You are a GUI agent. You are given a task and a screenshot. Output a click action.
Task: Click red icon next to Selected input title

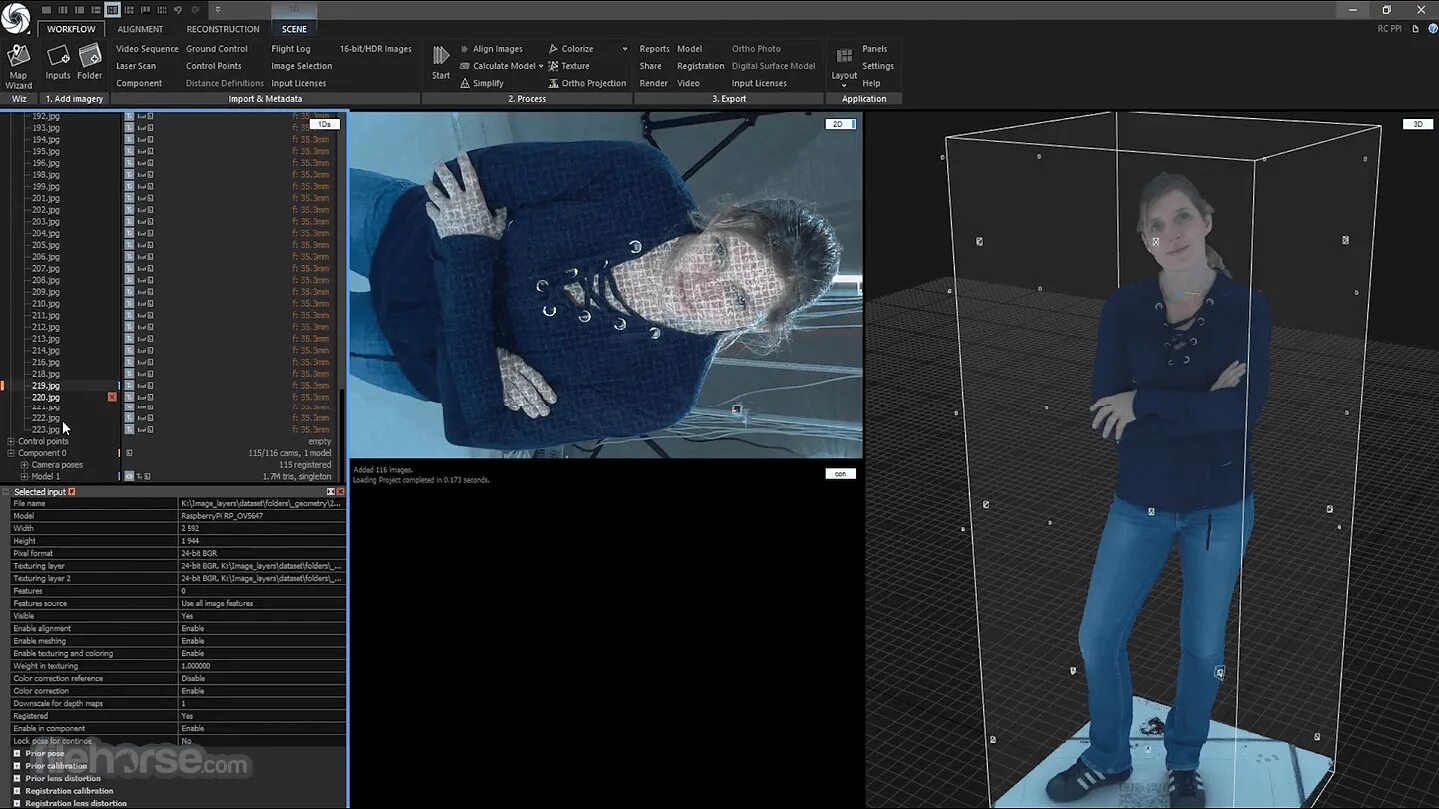point(72,492)
